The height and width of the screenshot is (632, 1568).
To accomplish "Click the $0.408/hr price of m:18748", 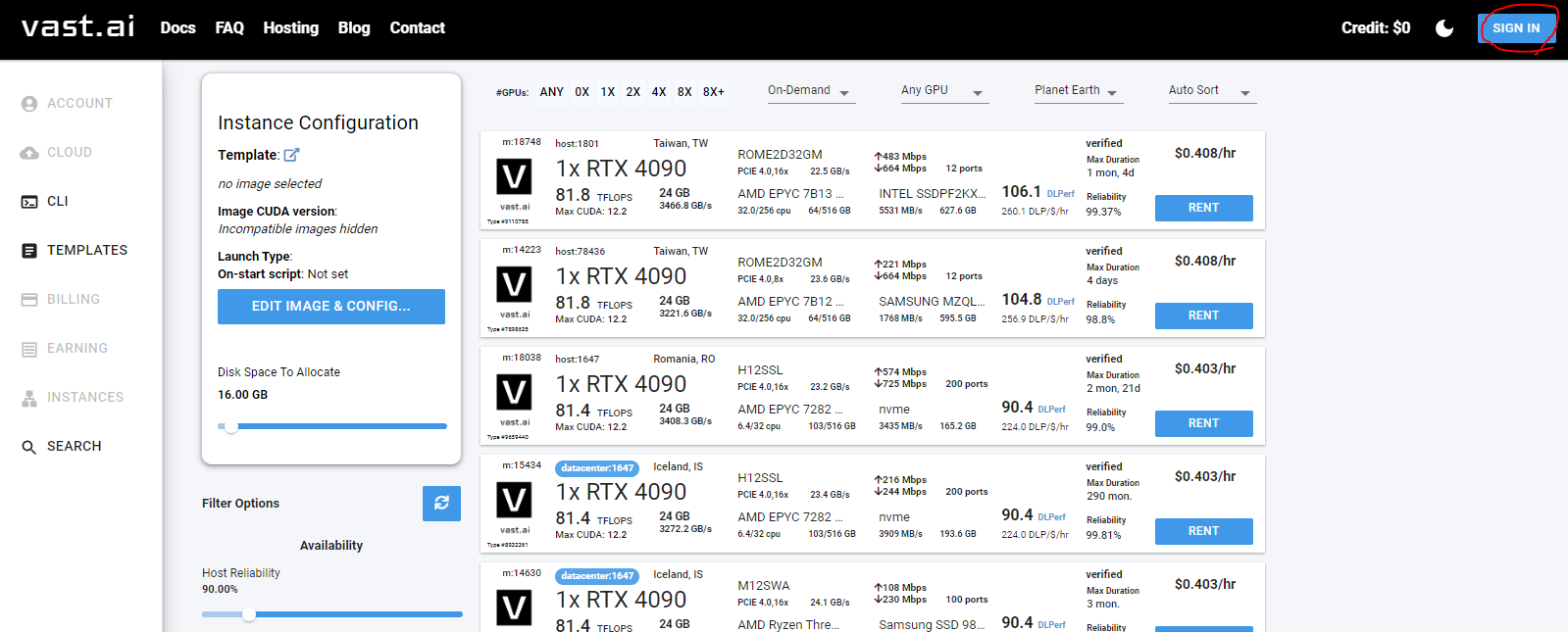I will tap(1204, 153).
